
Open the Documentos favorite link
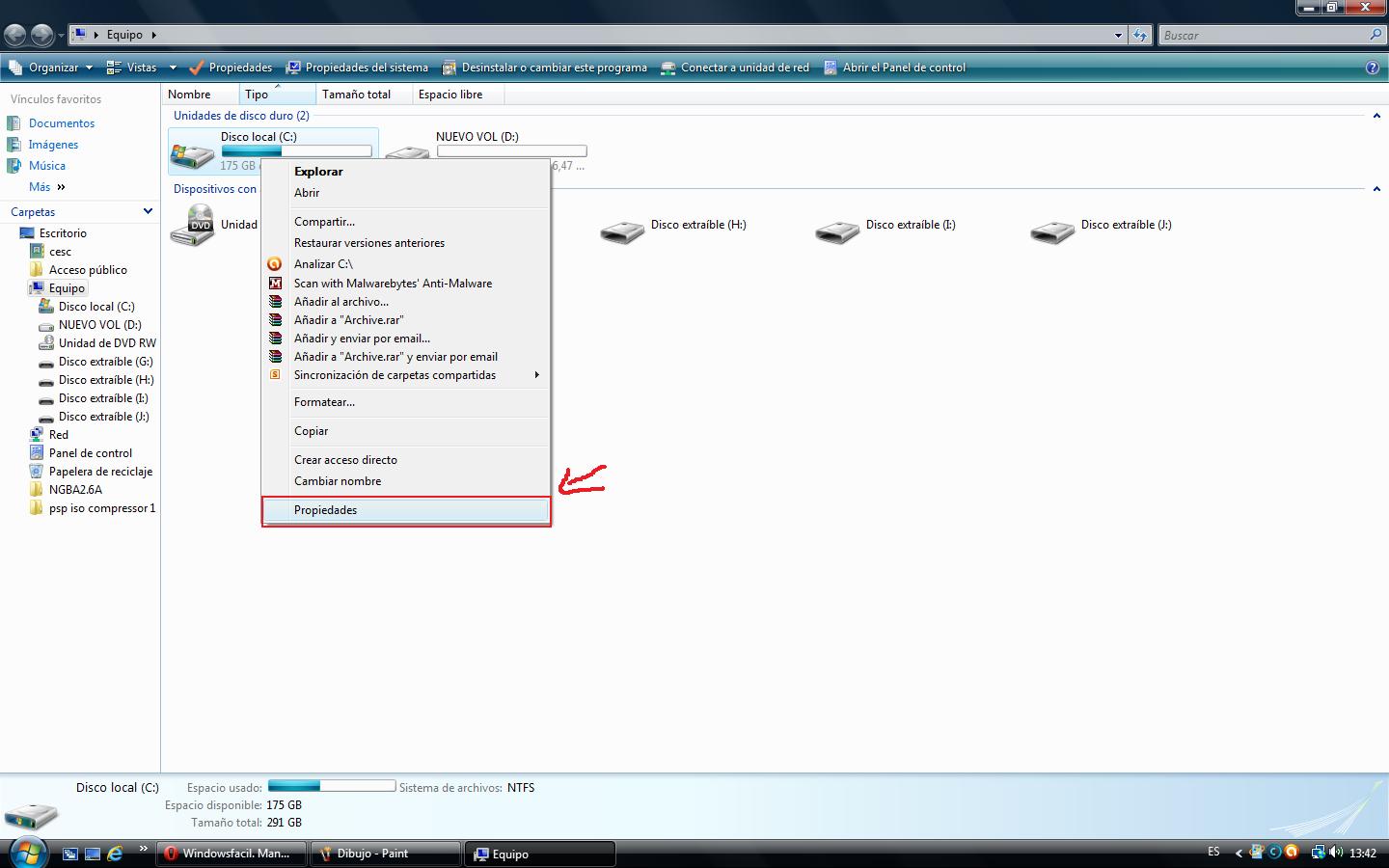(62, 122)
